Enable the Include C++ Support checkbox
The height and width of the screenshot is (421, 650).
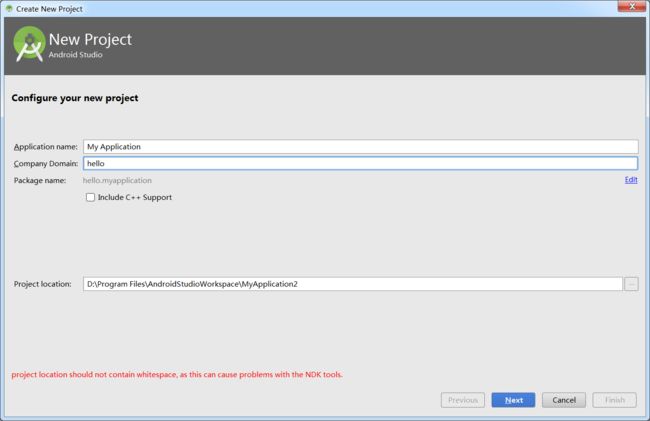(x=90, y=197)
